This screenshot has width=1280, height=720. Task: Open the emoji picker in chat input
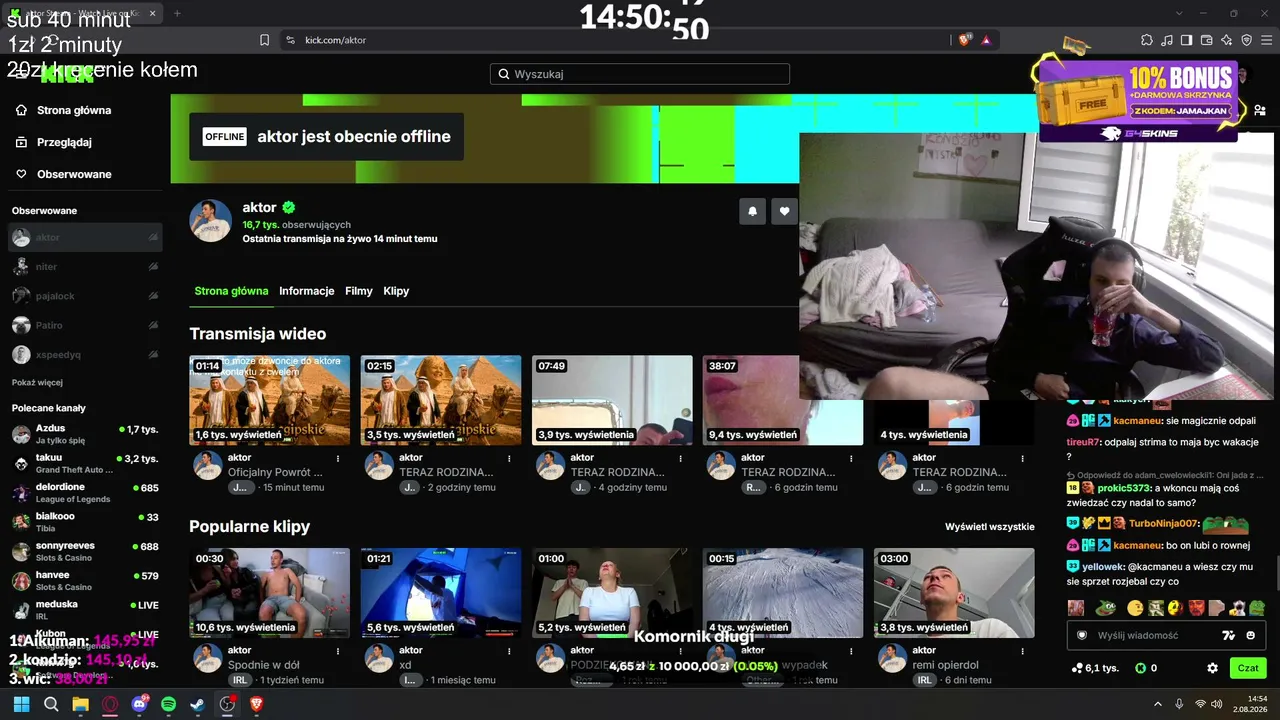pyautogui.click(x=1250, y=635)
